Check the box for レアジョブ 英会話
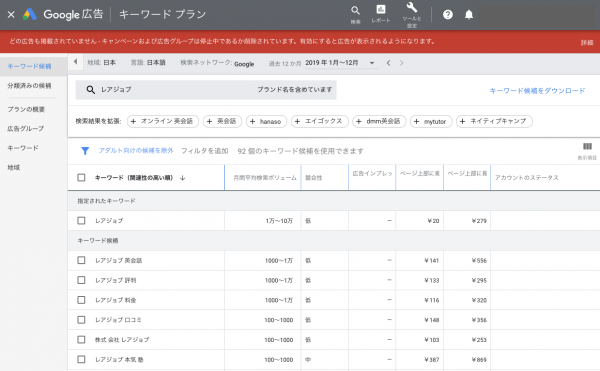This screenshot has width=600, height=371. 81,260
